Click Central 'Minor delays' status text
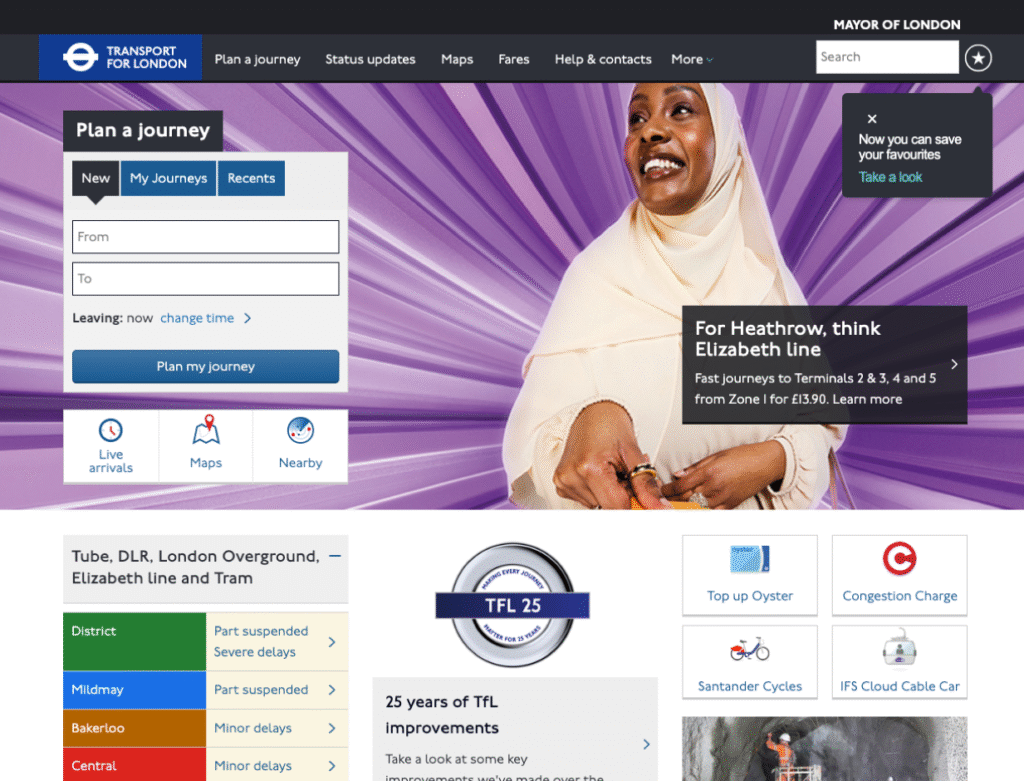The image size is (1024, 781). point(253,766)
